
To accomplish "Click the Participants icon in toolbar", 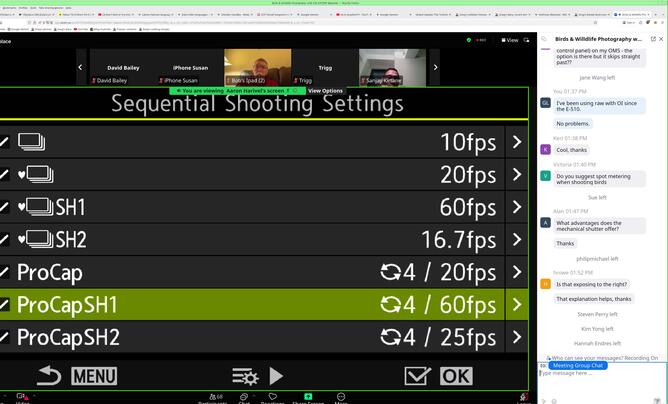I will (x=212, y=397).
